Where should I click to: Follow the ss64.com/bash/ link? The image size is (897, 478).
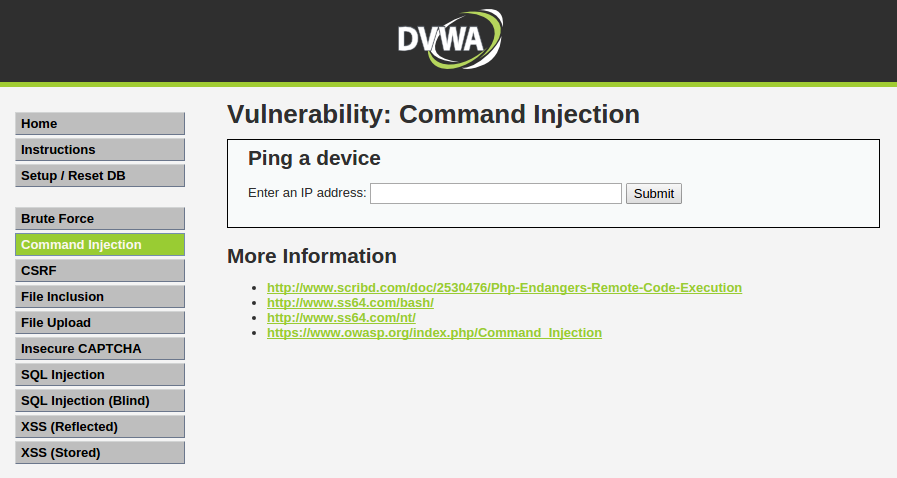coord(350,302)
